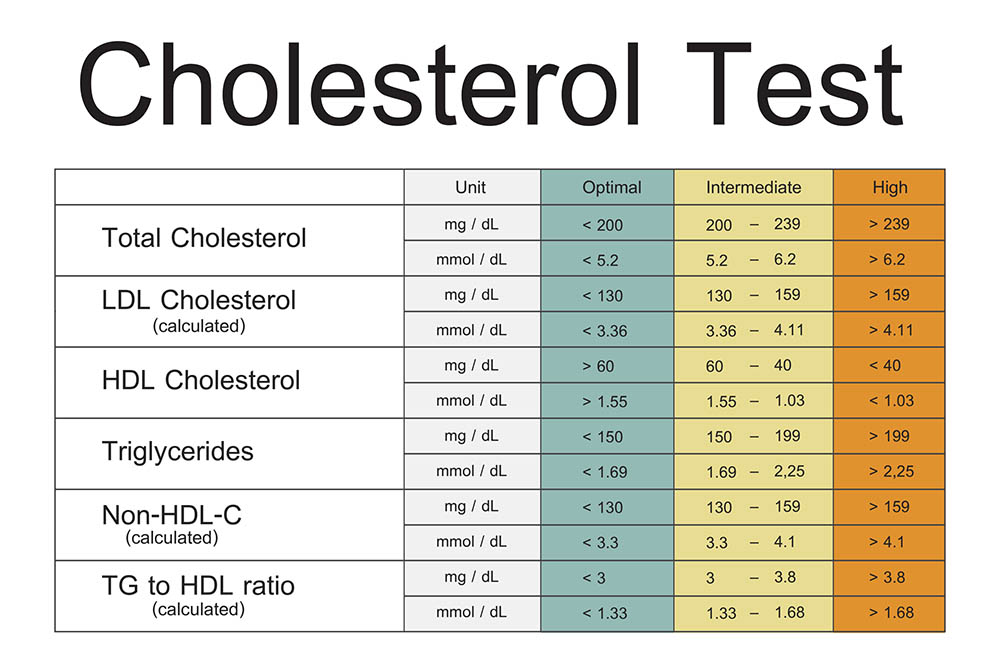The width and height of the screenshot is (1000, 663).
Task: Select the Unit column header
Action: (x=471, y=187)
